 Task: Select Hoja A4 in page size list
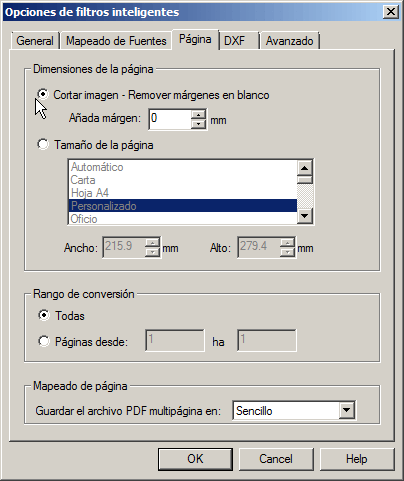[x=183, y=193]
